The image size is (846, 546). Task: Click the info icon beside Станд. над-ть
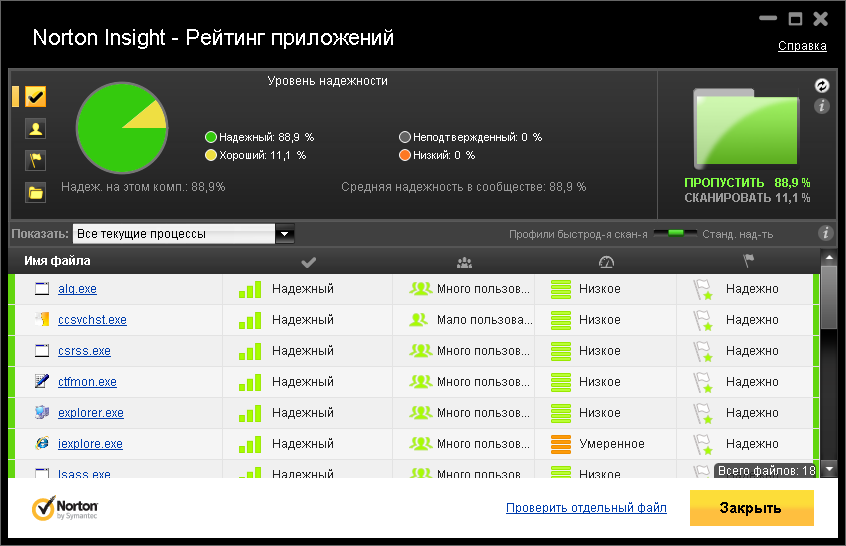point(825,233)
